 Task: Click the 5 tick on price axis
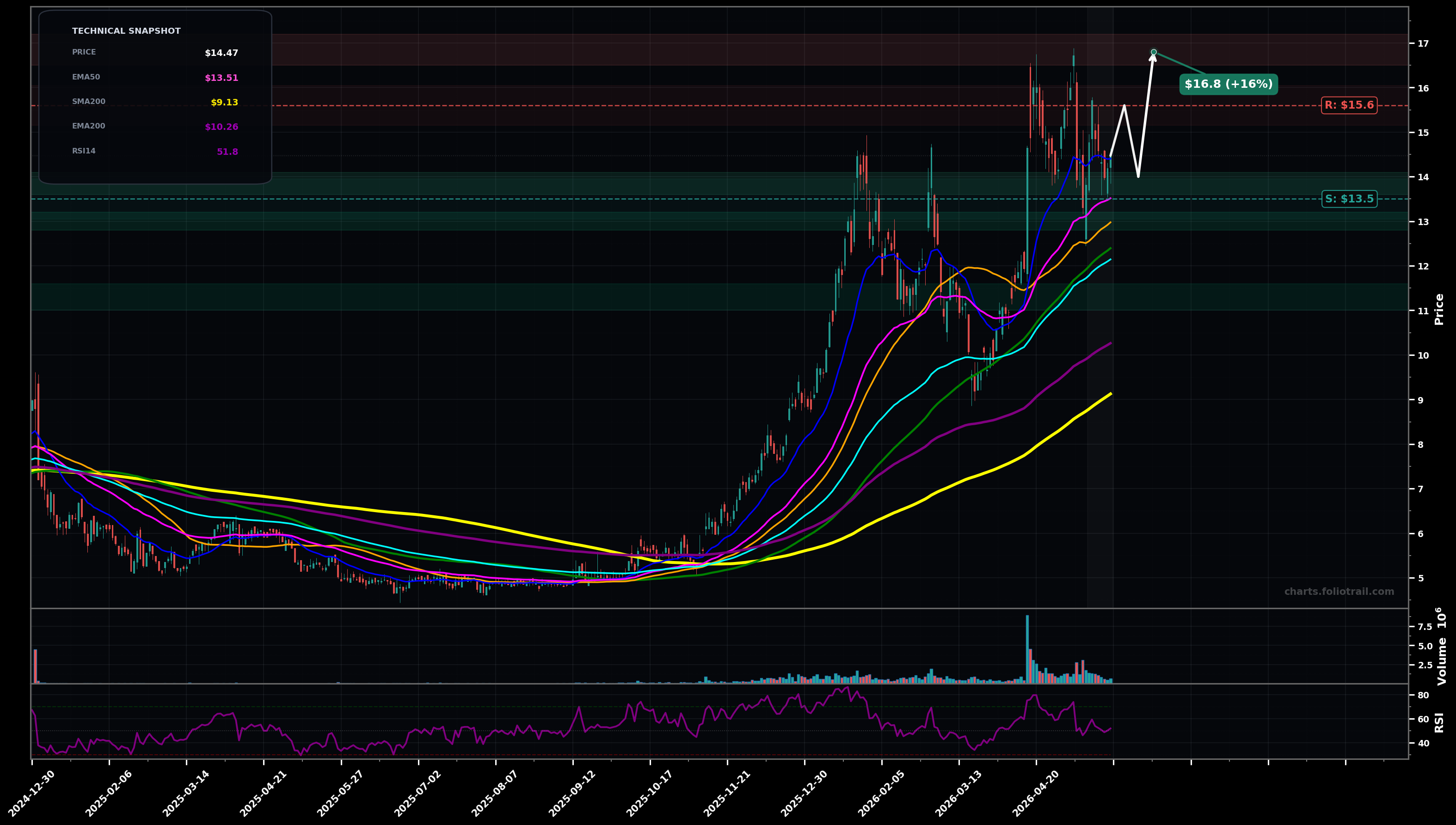(x=1420, y=578)
